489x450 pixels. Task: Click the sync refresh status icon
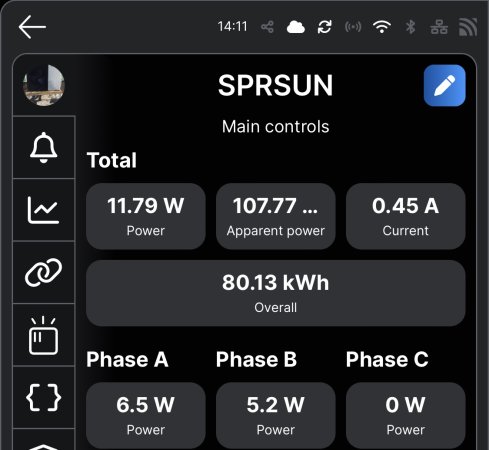tap(324, 27)
